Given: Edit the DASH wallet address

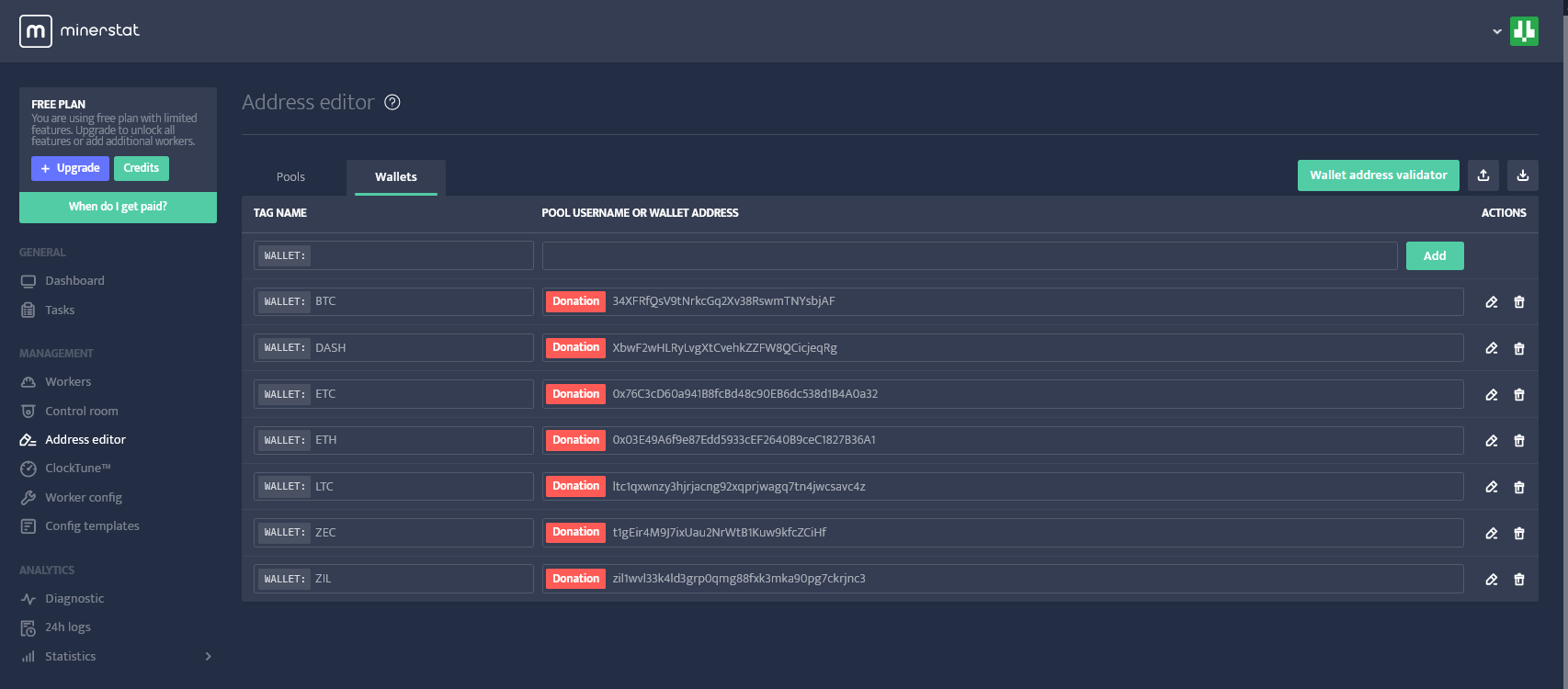Looking at the screenshot, I should tap(1492, 348).
